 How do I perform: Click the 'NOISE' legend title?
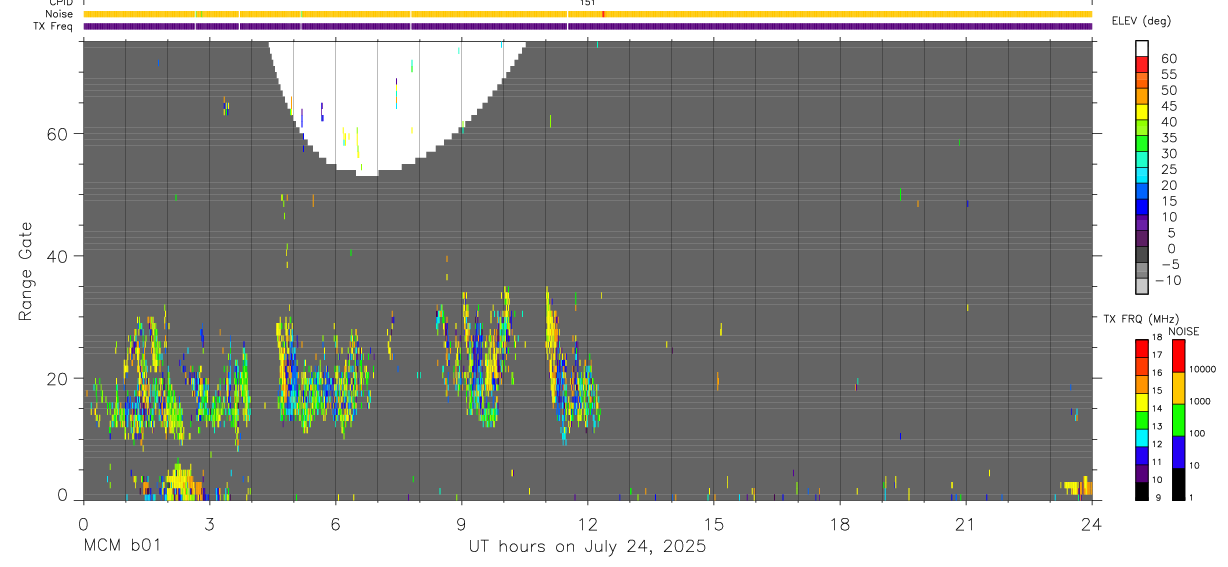pos(1183,331)
